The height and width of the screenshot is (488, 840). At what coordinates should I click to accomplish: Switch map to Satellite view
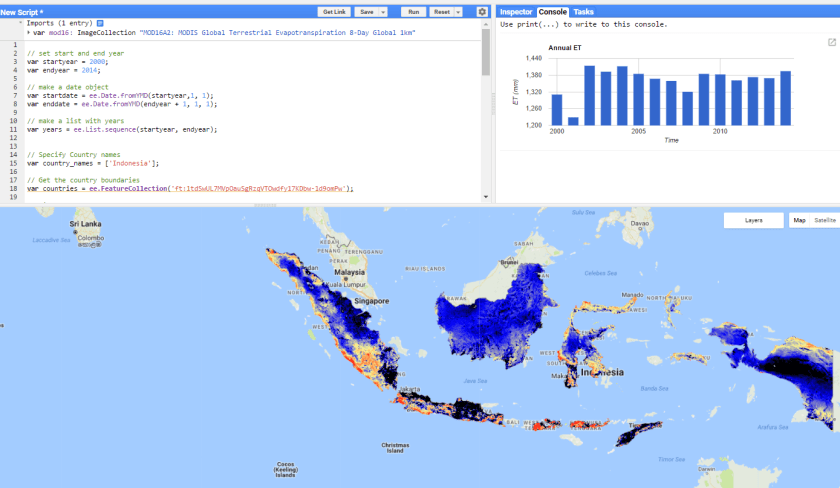tap(824, 220)
